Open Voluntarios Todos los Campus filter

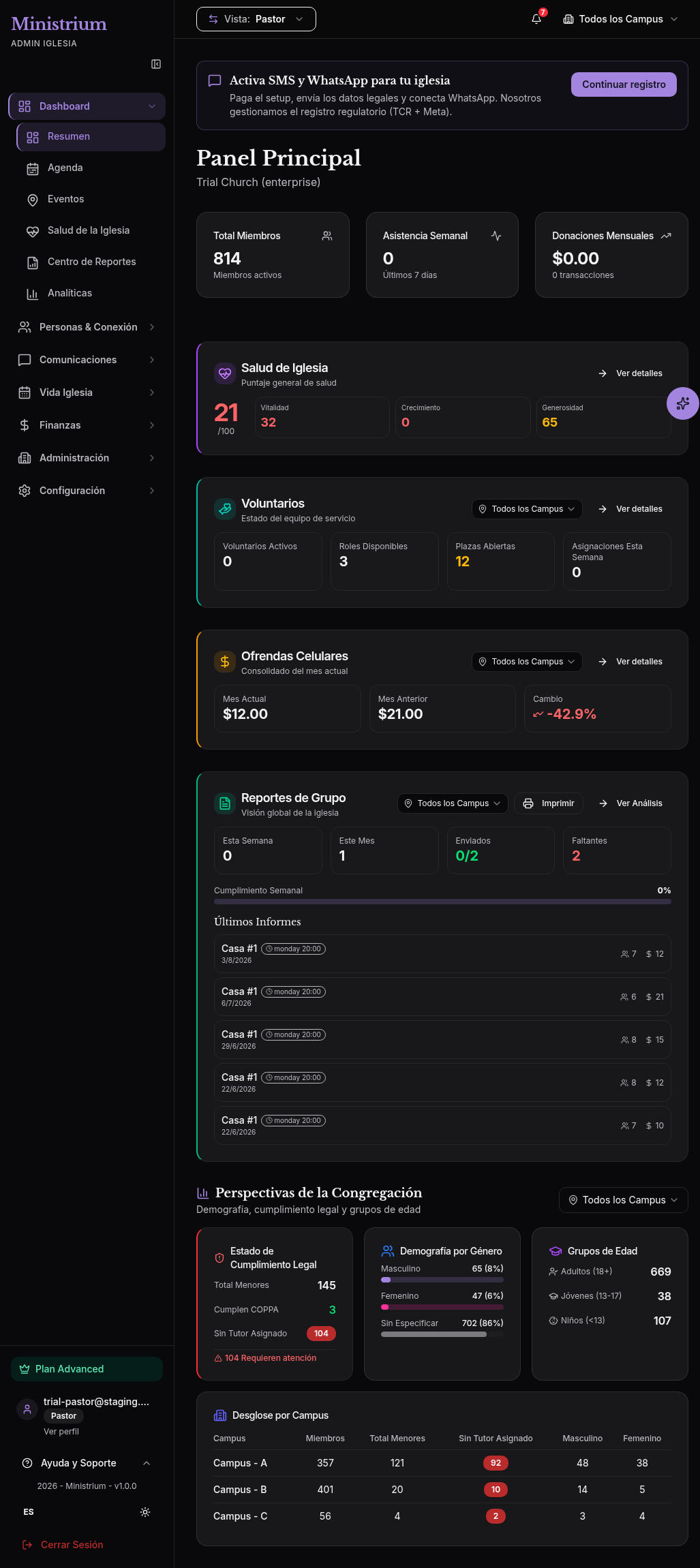point(527,509)
